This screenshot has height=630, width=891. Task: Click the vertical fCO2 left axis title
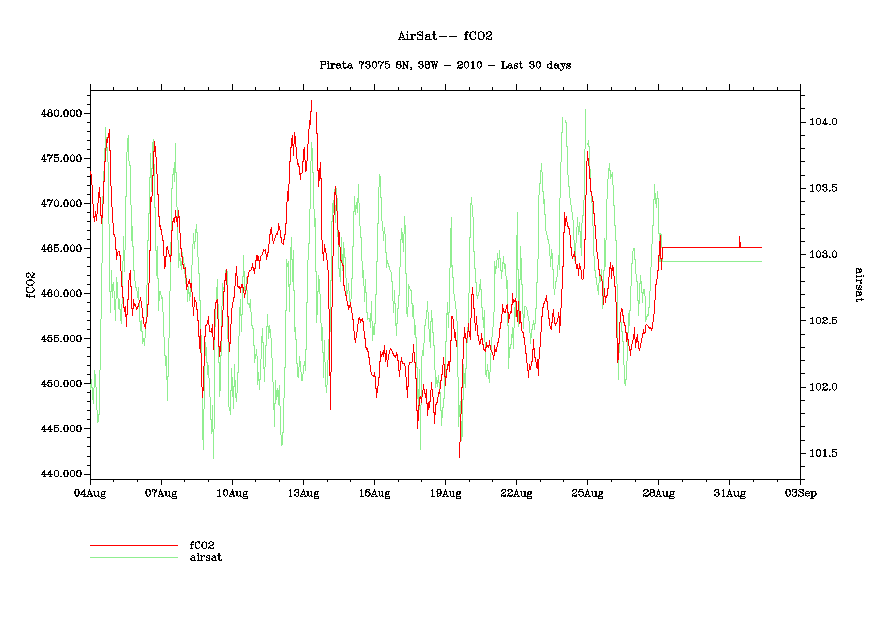click(30, 285)
